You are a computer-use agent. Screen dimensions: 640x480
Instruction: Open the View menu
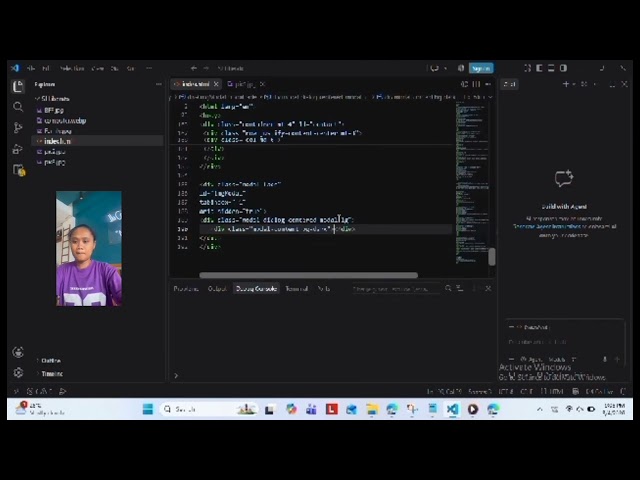[x=98, y=68]
